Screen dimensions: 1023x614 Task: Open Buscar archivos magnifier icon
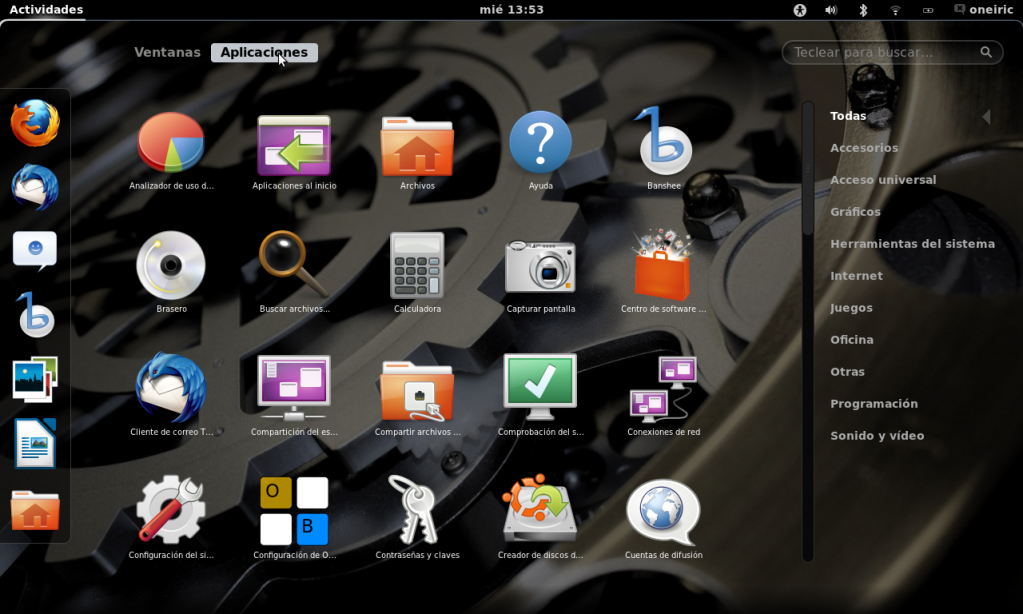pos(294,265)
